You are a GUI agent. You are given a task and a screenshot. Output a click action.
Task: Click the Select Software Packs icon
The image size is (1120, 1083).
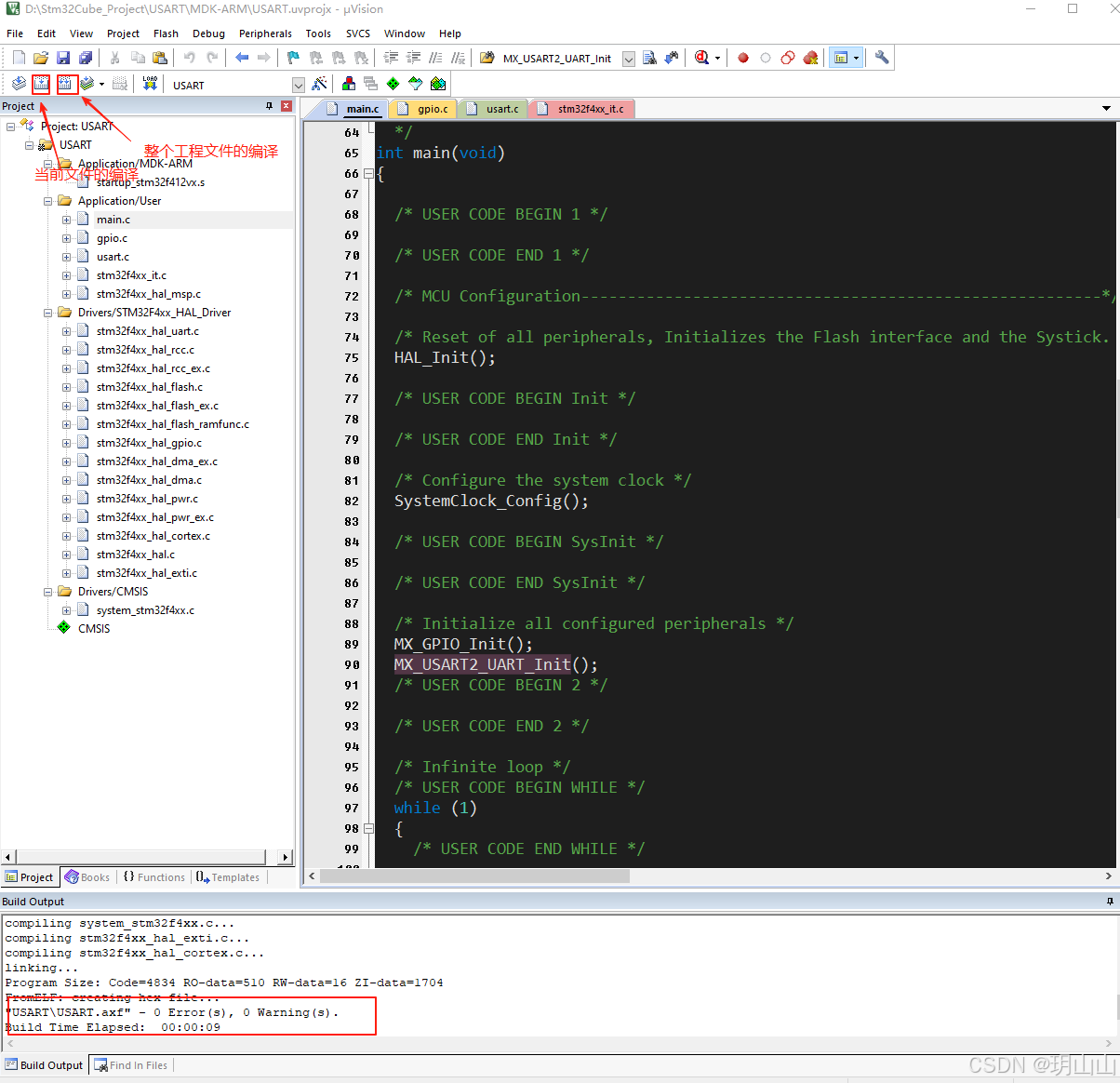coord(416,84)
